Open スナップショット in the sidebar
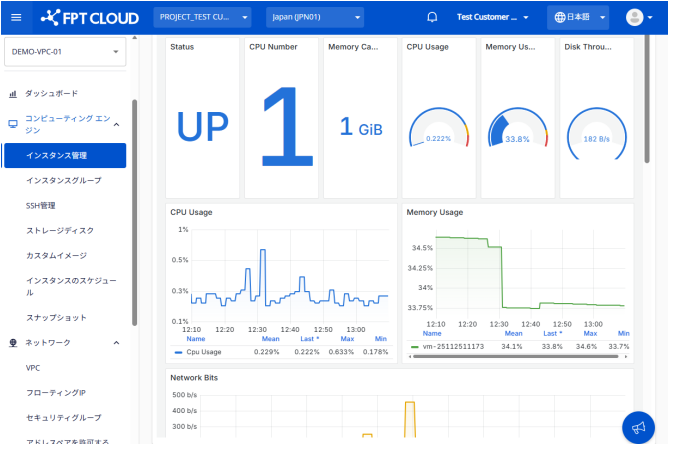 [x=56, y=317]
